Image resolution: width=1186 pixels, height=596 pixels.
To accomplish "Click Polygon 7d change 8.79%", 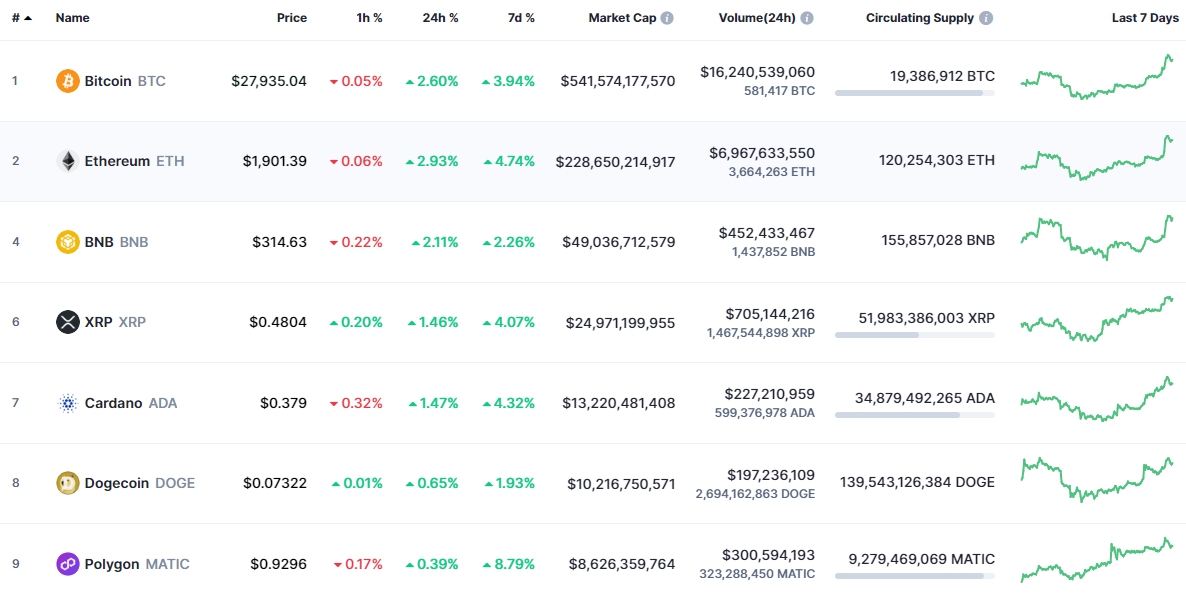I will 509,564.
